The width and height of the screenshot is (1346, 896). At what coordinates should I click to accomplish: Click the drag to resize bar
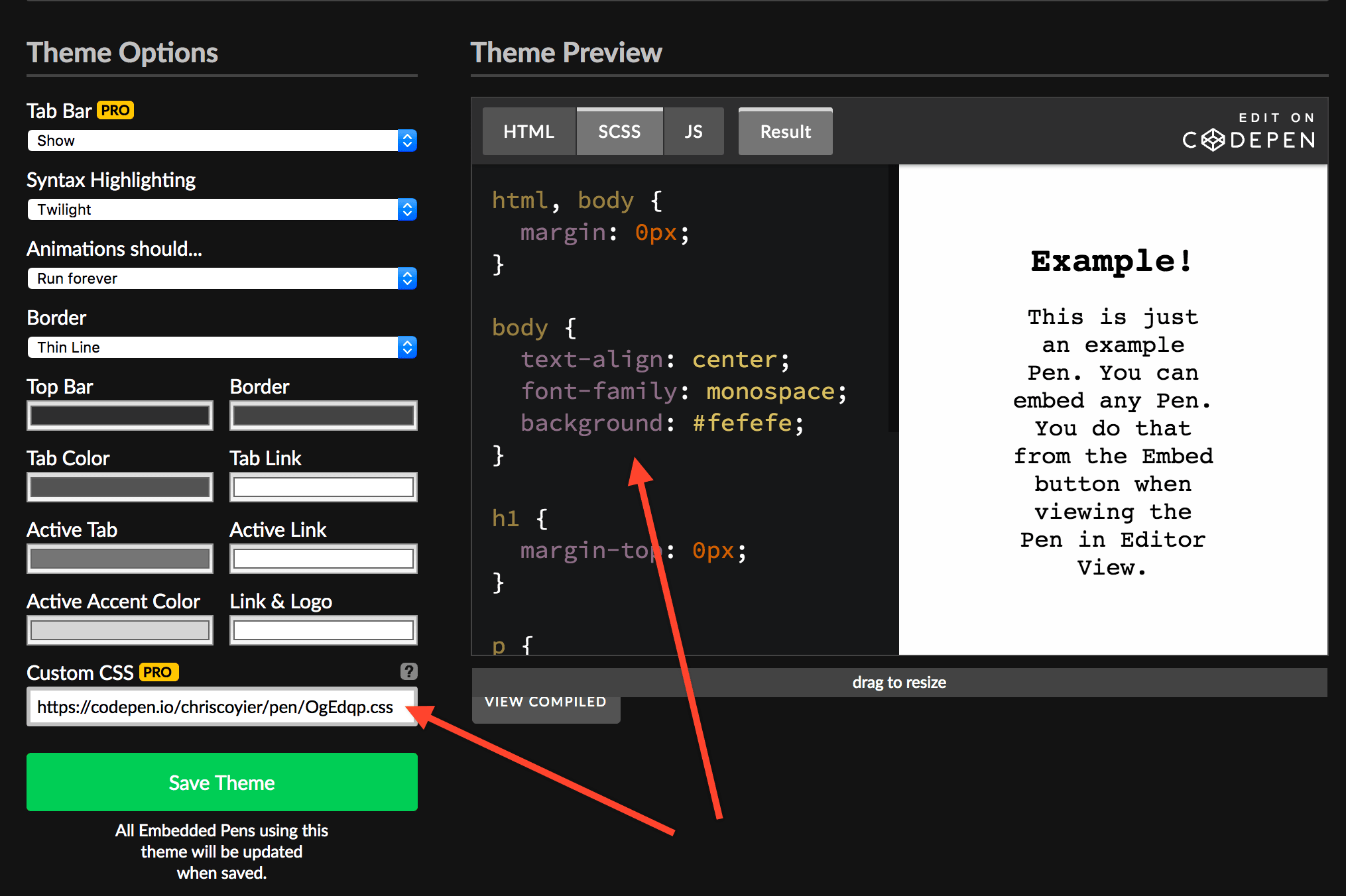[900, 682]
